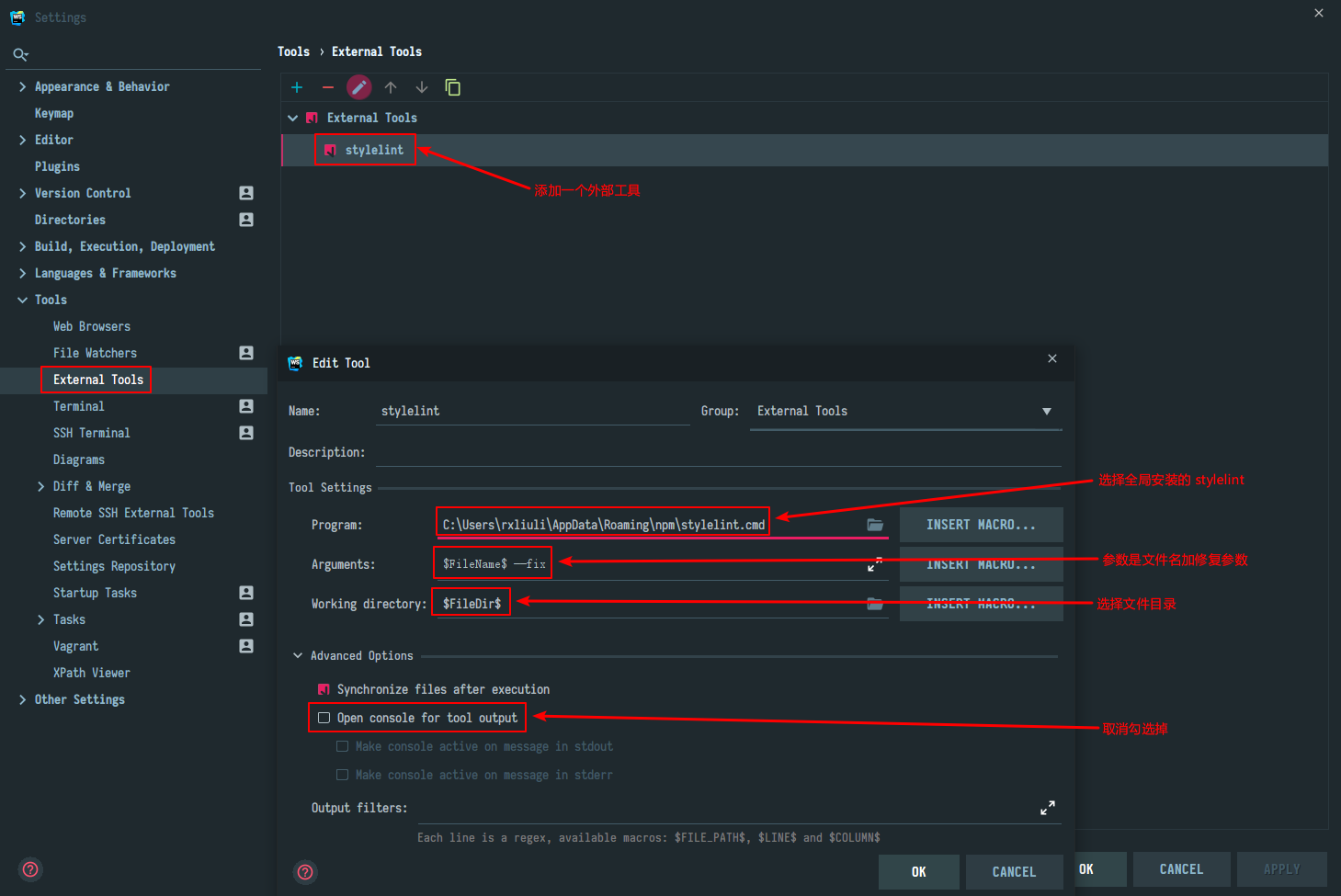Click project-level icon beside Vagrant
This screenshot has height=896, width=1341.
[246, 646]
